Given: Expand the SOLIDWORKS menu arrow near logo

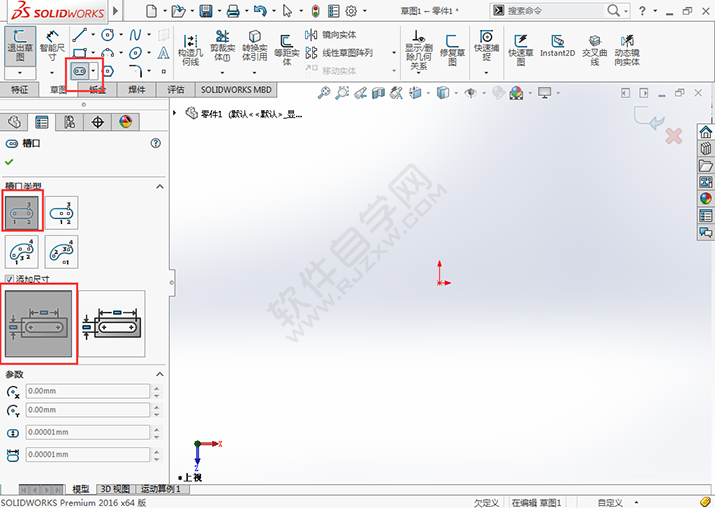Looking at the screenshot, I should tap(115, 10).
